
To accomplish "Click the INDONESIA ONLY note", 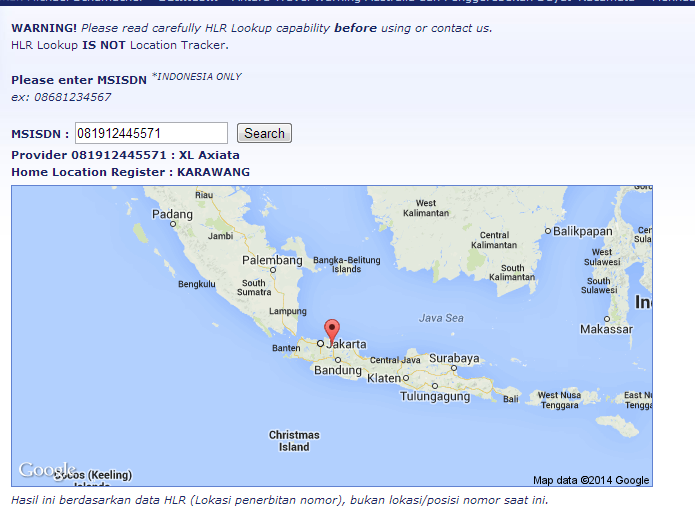I will (x=197, y=77).
